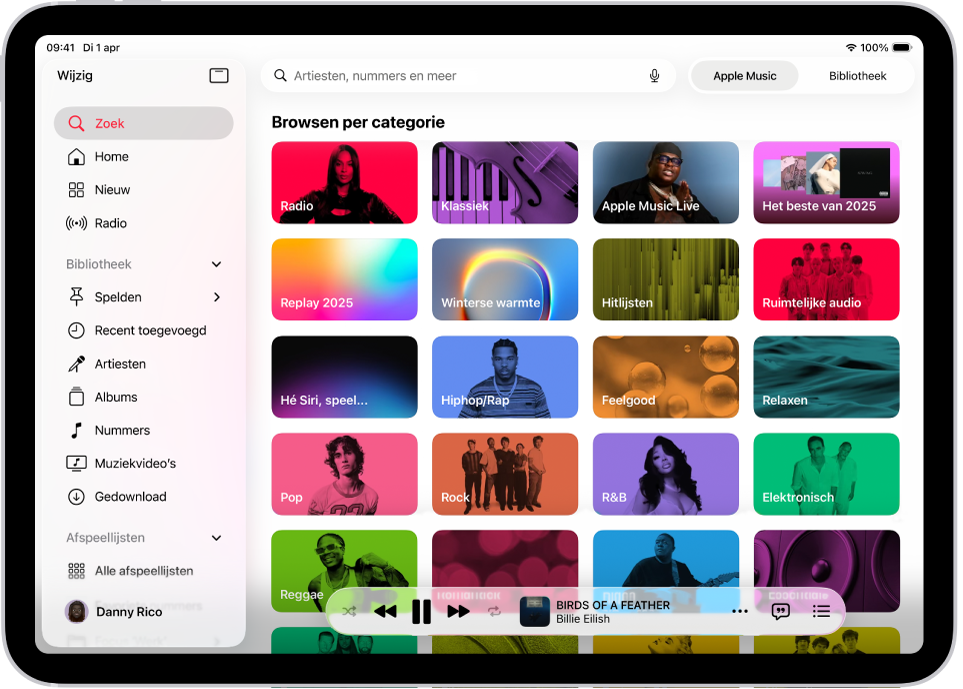Expand the Spelden chevron arrow

coord(217,297)
